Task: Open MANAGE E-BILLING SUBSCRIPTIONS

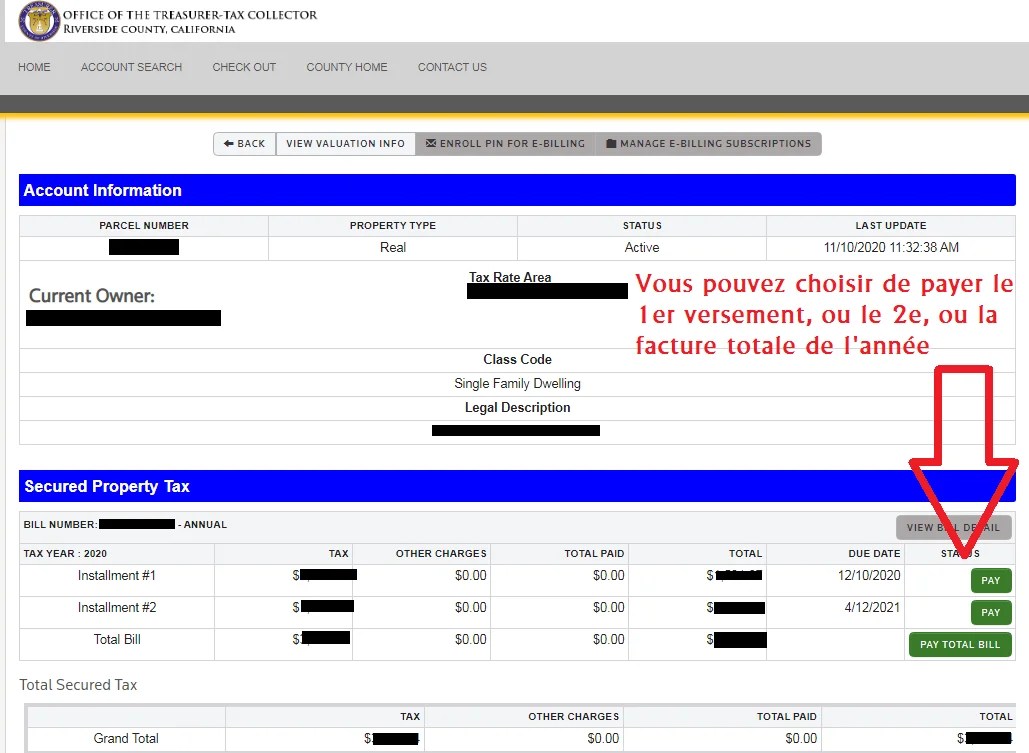Action: click(709, 143)
